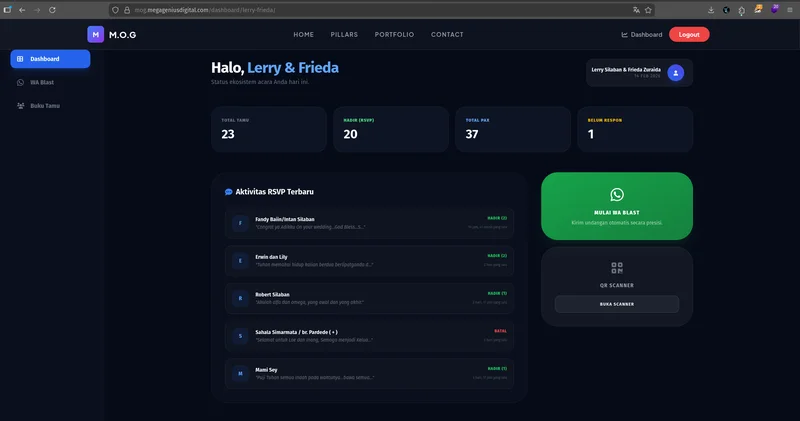The width and height of the screenshot is (800, 421).
Task: Open the Robert Silaban RSVP entry
Action: coord(369,298)
